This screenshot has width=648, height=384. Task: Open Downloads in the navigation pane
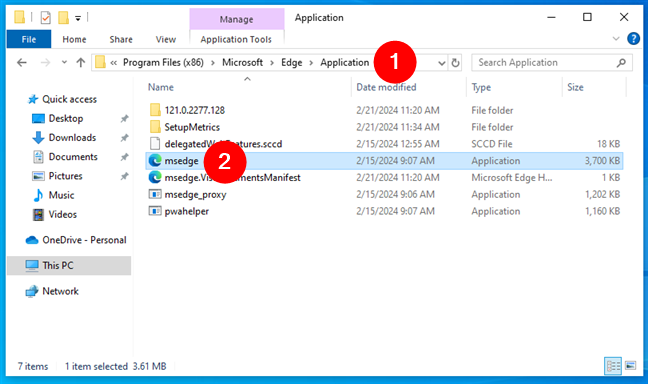click(x=72, y=138)
